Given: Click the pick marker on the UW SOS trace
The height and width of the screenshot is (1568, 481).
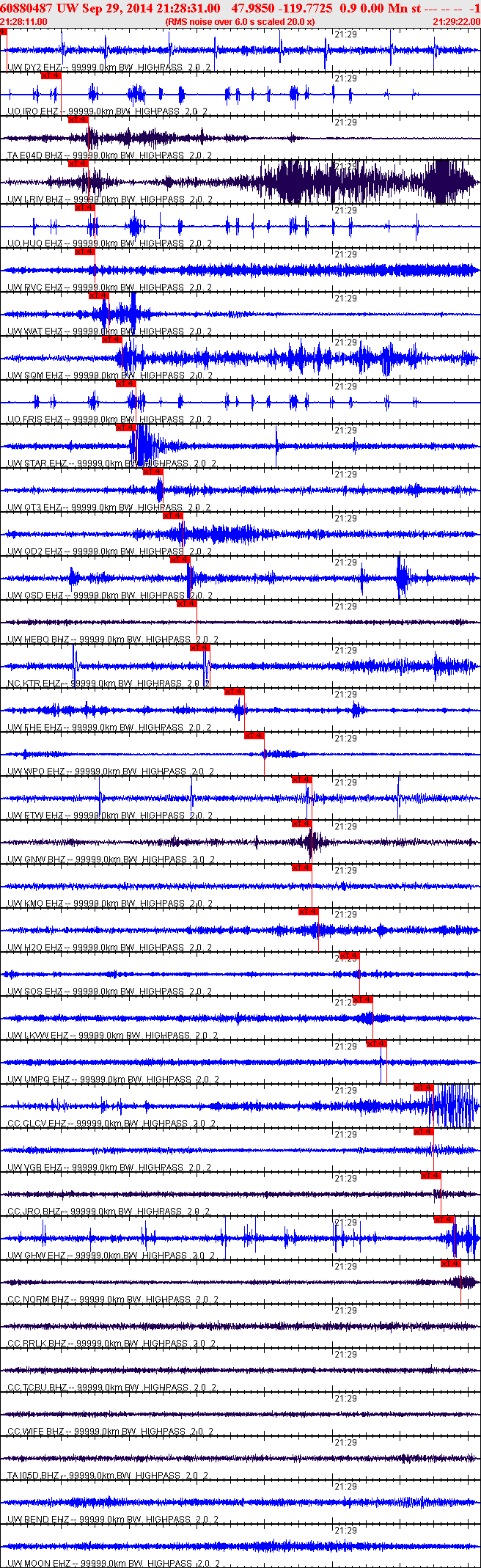Looking at the screenshot, I should click(349, 955).
